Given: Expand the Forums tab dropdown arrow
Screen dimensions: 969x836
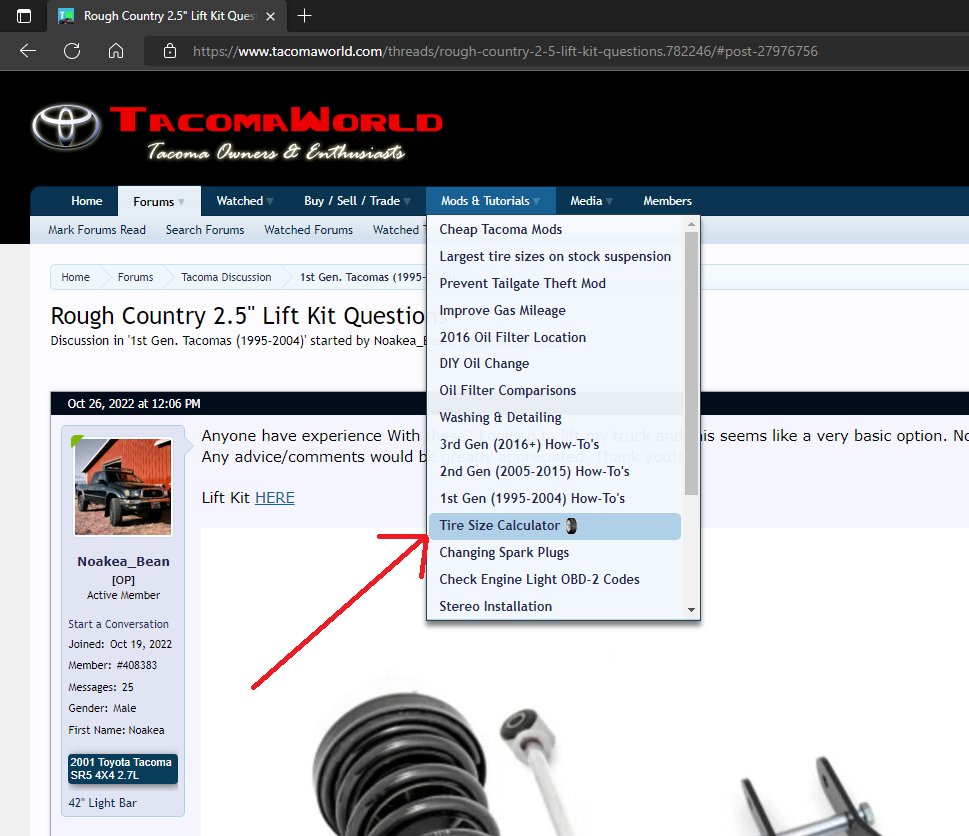Looking at the screenshot, I should pos(181,201).
